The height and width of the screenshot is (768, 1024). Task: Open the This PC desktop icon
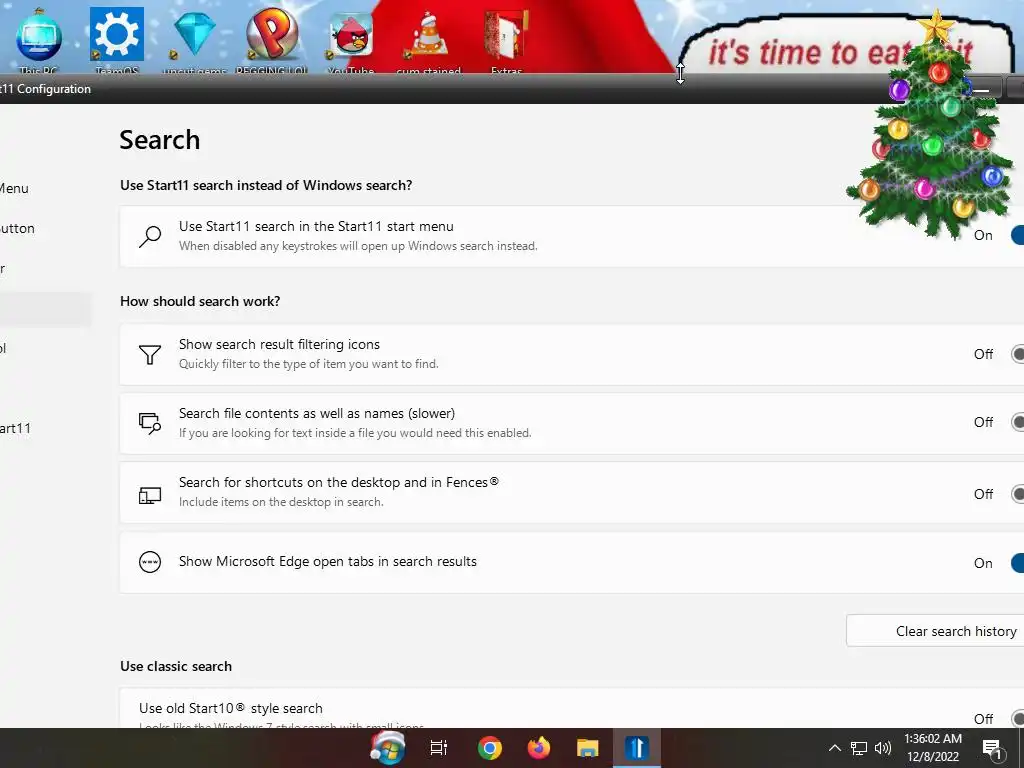point(39,40)
